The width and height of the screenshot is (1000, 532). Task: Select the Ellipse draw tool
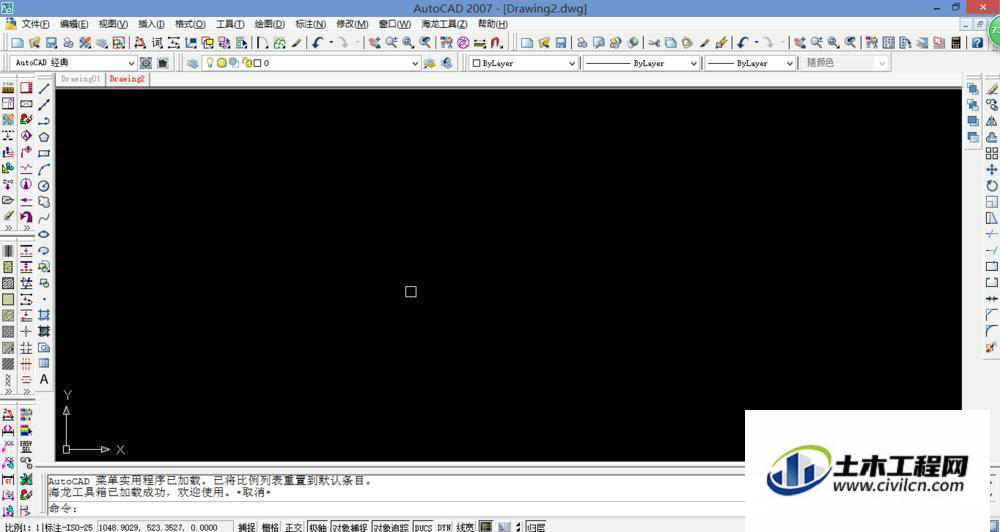[44, 234]
